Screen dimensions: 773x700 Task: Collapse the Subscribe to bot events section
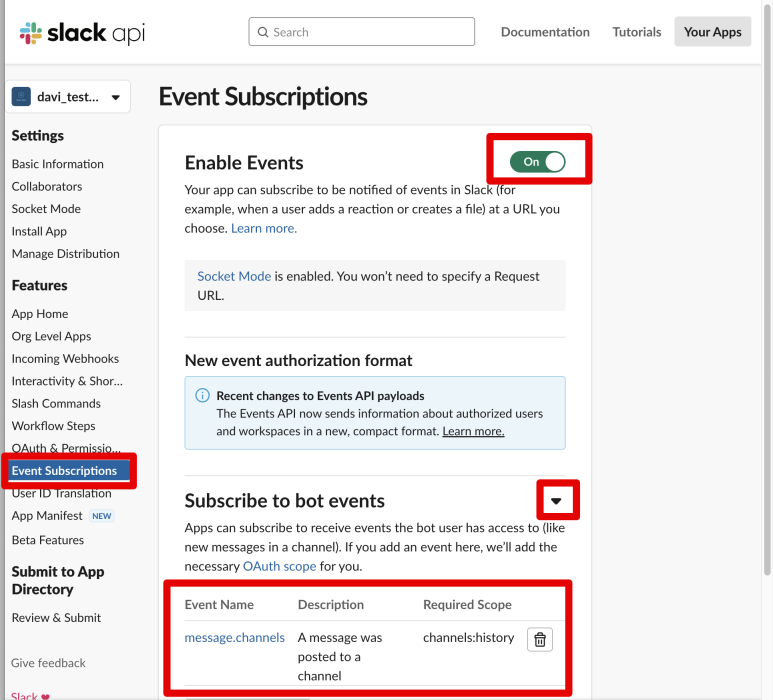point(556,501)
